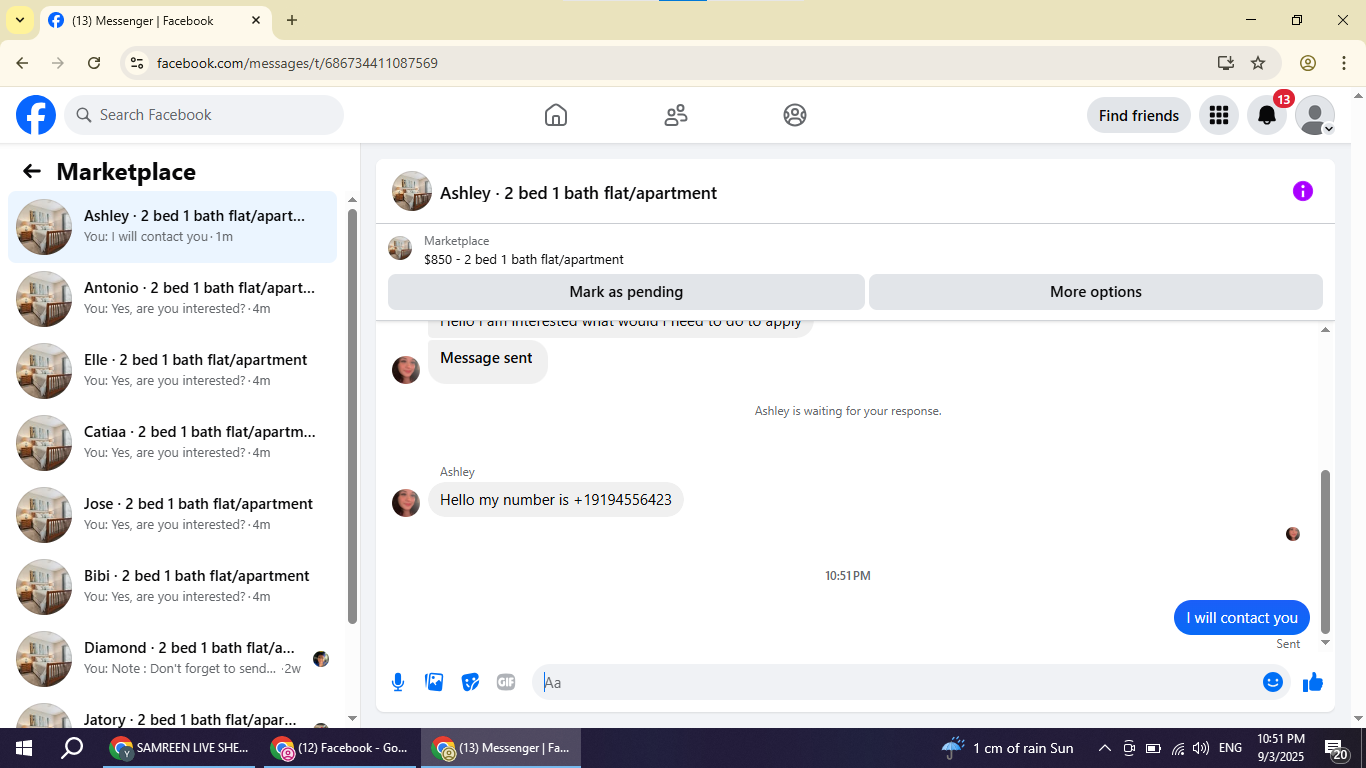
Task: Attach a file using the photo icon
Action: (434, 682)
